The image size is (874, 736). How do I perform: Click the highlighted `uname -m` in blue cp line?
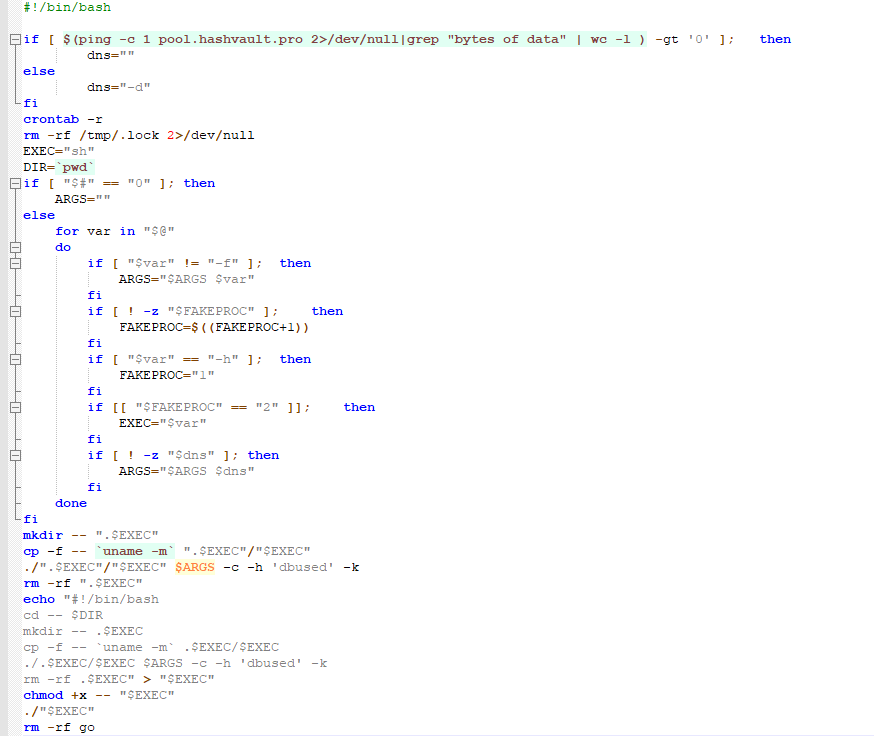coord(135,551)
